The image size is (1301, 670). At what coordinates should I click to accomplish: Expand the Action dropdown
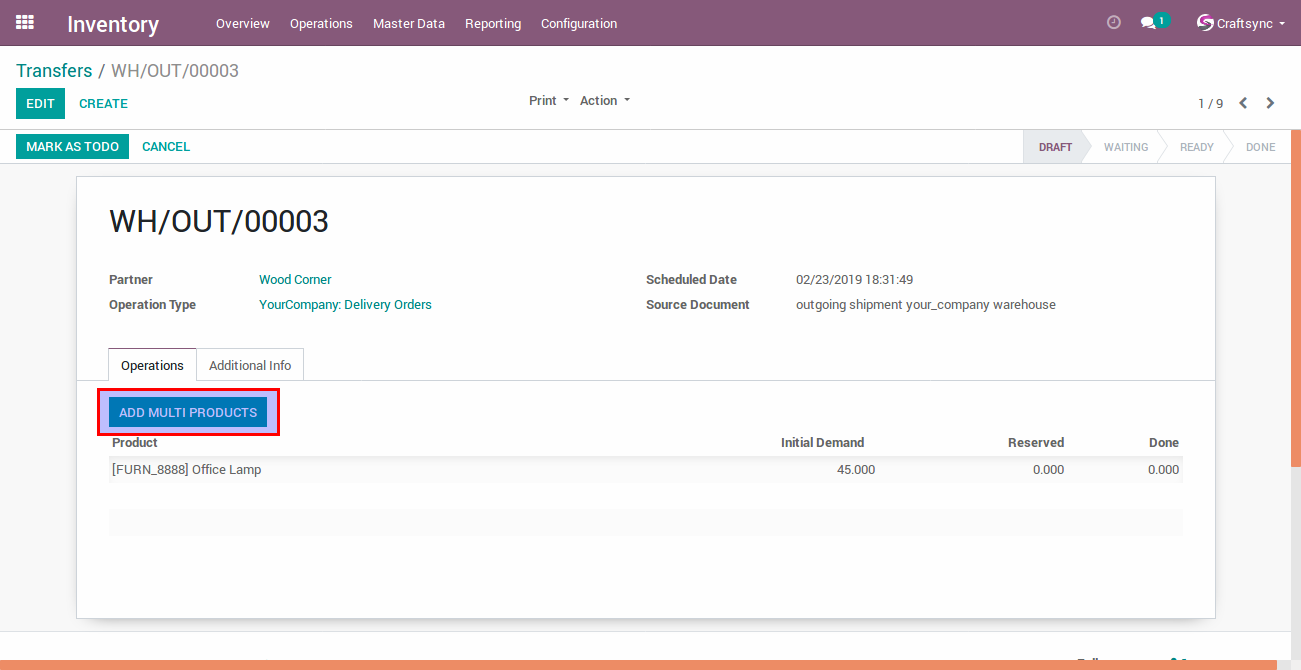604,101
